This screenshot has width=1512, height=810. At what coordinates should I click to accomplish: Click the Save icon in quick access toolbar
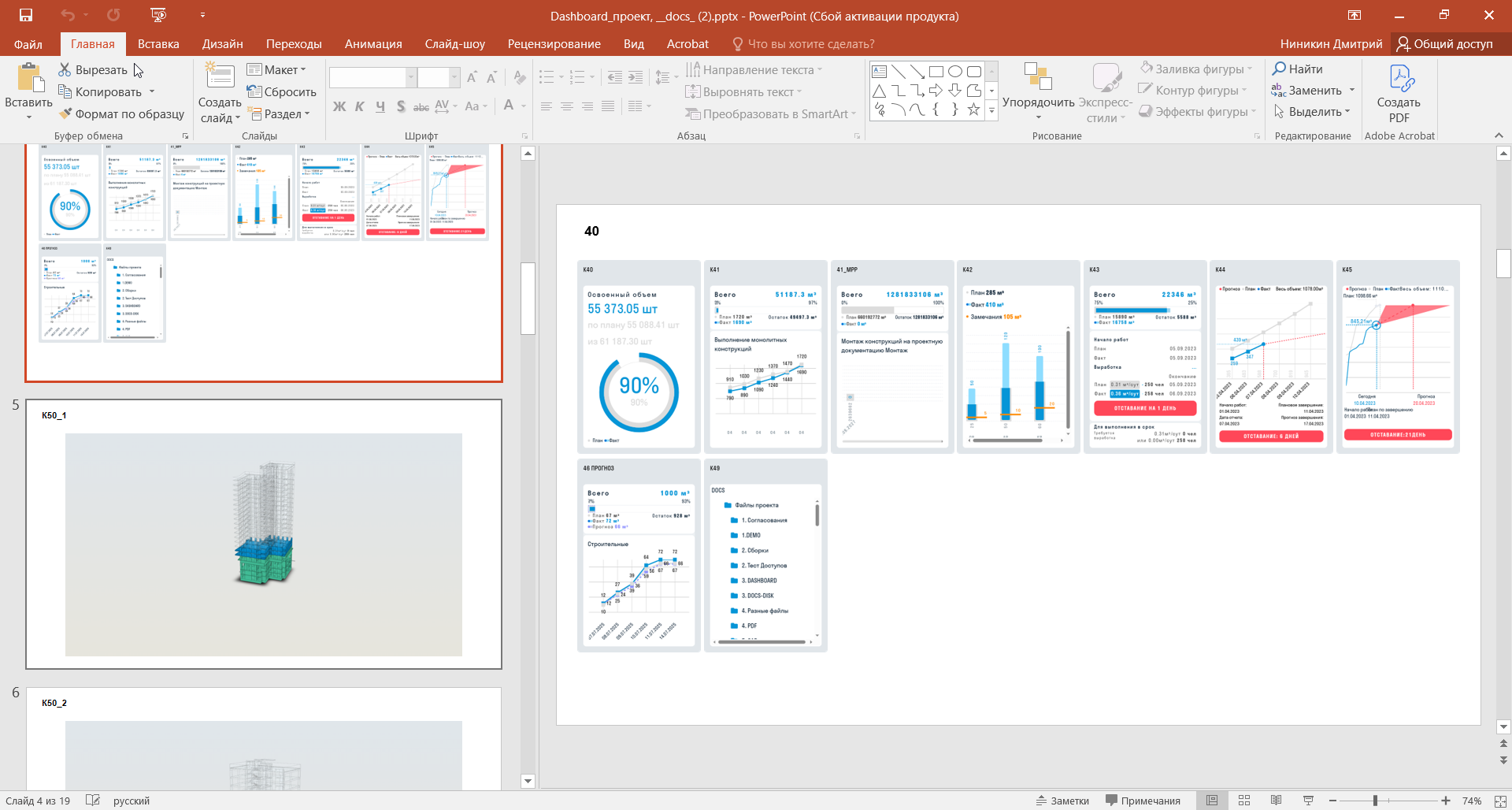[26, 15]
